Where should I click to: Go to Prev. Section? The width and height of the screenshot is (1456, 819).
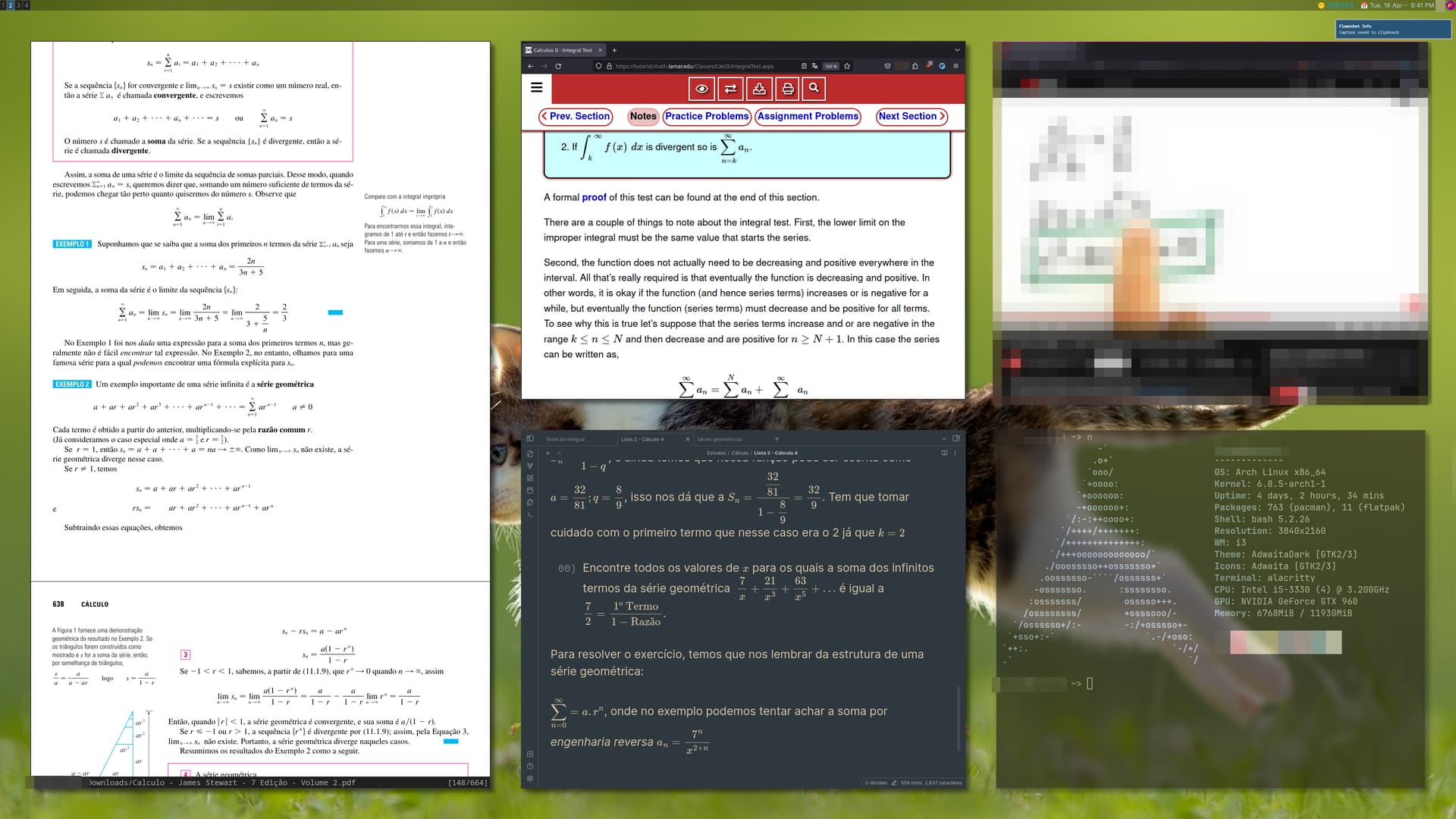tap(576, 116)
